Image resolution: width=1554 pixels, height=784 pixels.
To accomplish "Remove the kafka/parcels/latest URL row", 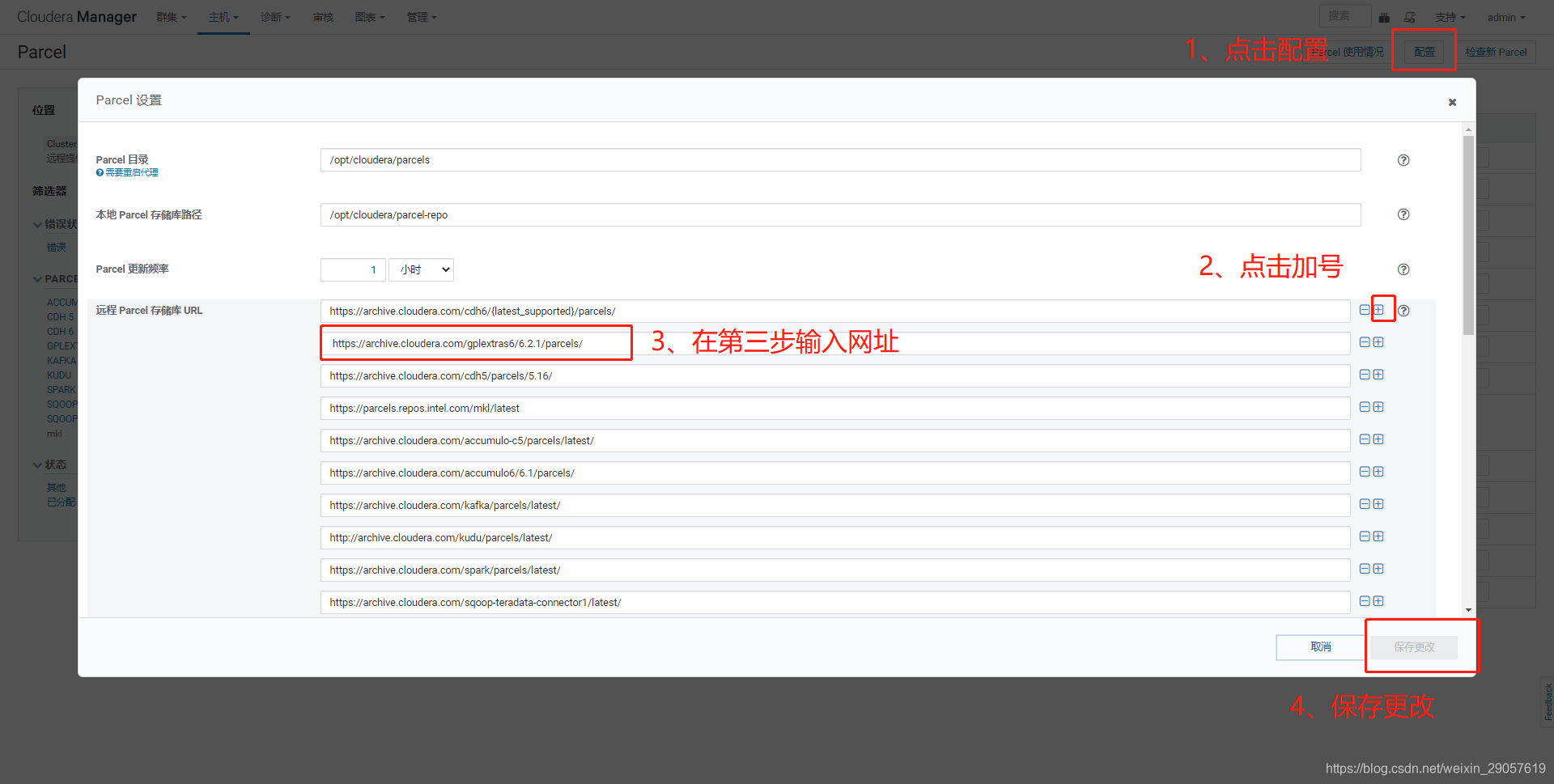I will click(1365, 504).
